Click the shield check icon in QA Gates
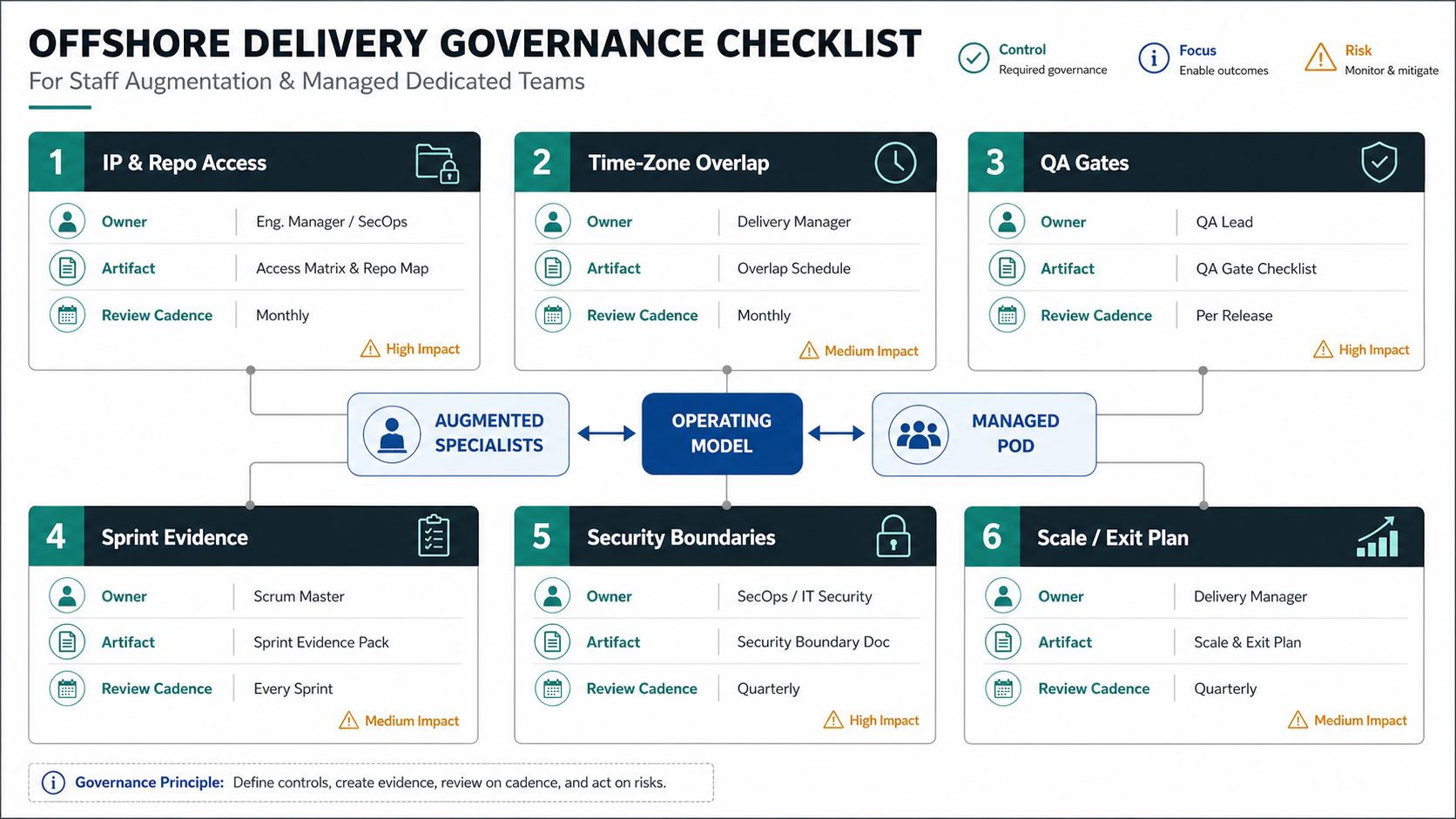The width and height of the screenshot is (1456, 819). click(1379, 163)
